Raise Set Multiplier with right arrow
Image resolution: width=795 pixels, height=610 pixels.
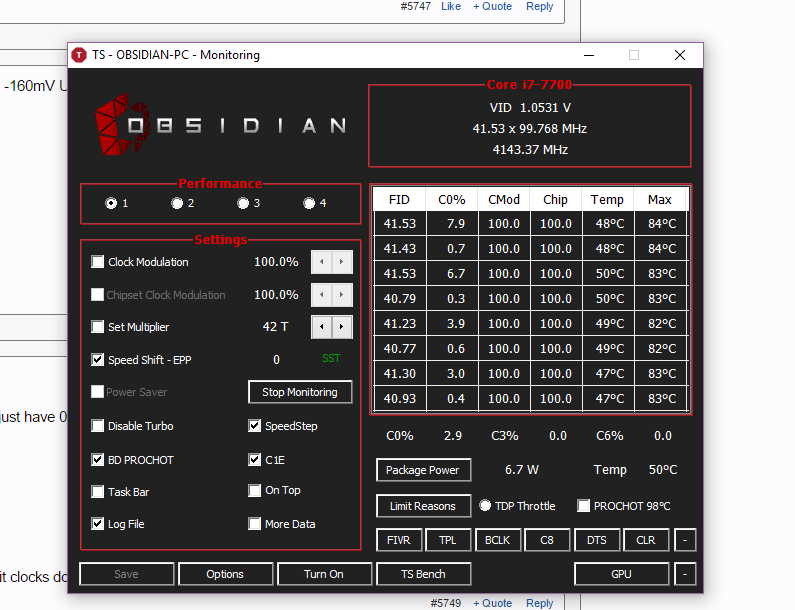click(342, 327)
